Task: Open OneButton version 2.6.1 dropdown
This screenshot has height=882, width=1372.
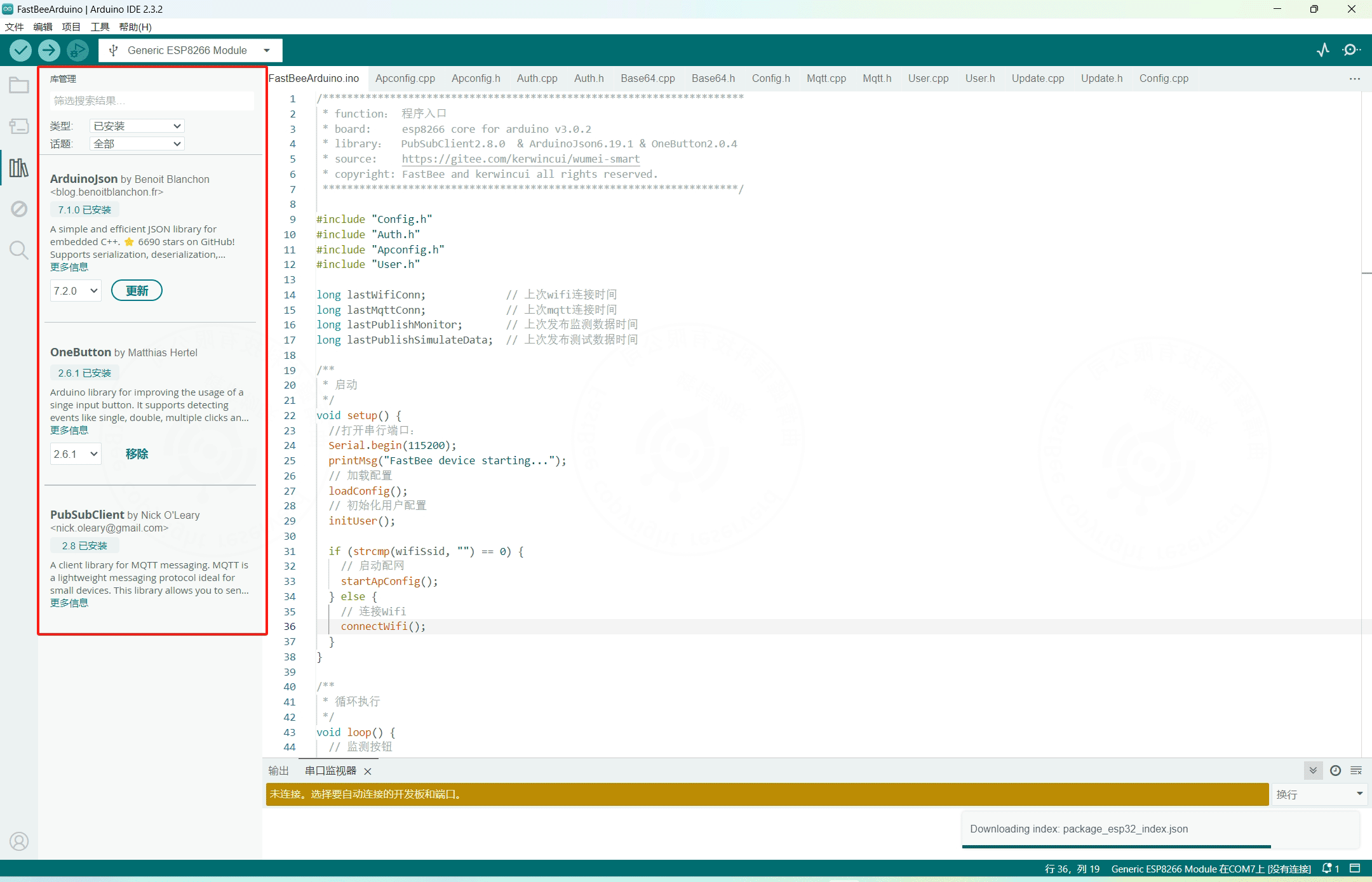Action: pos(76,454)
